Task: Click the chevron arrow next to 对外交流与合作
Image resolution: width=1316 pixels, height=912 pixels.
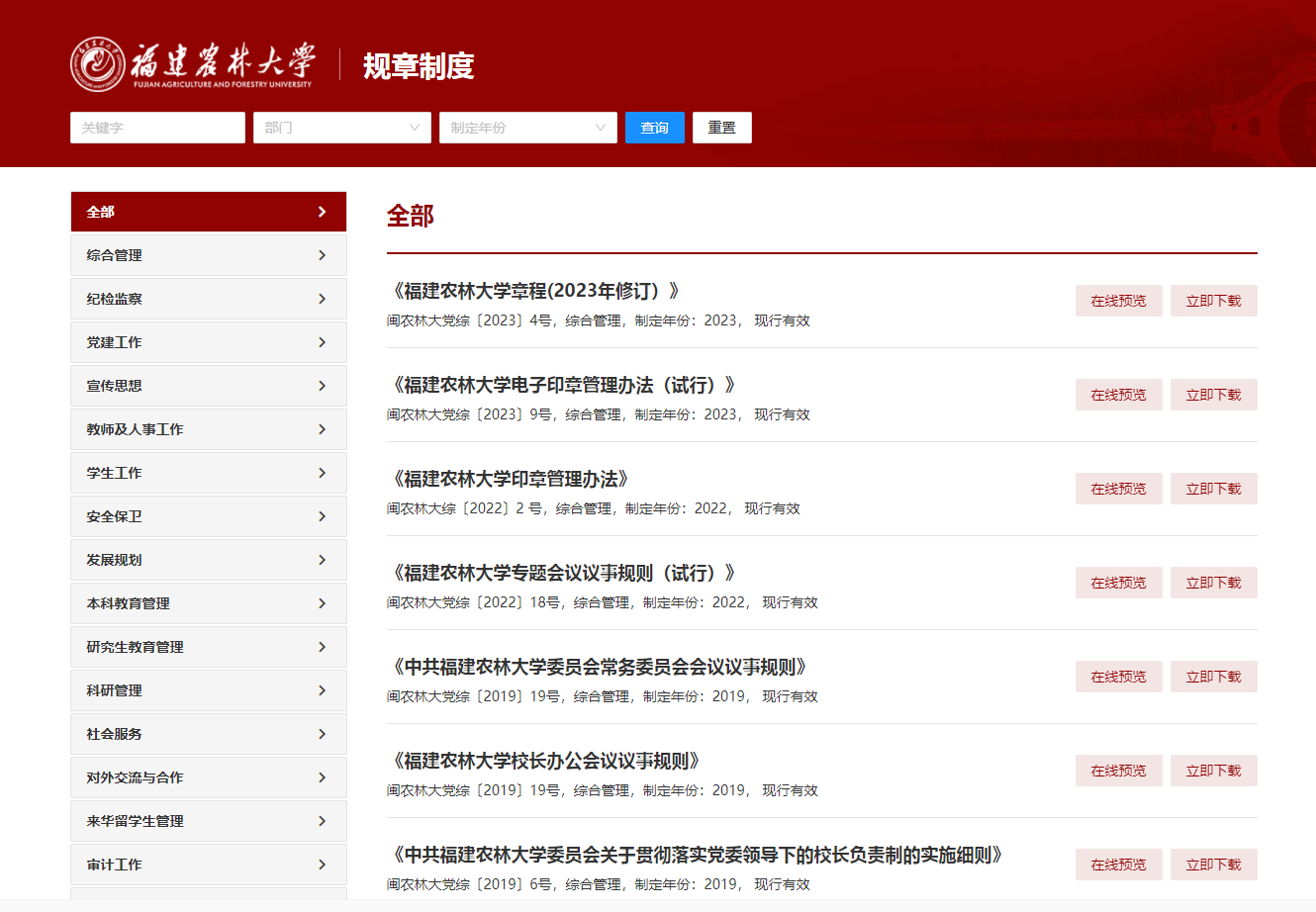Action: (322, 777)
